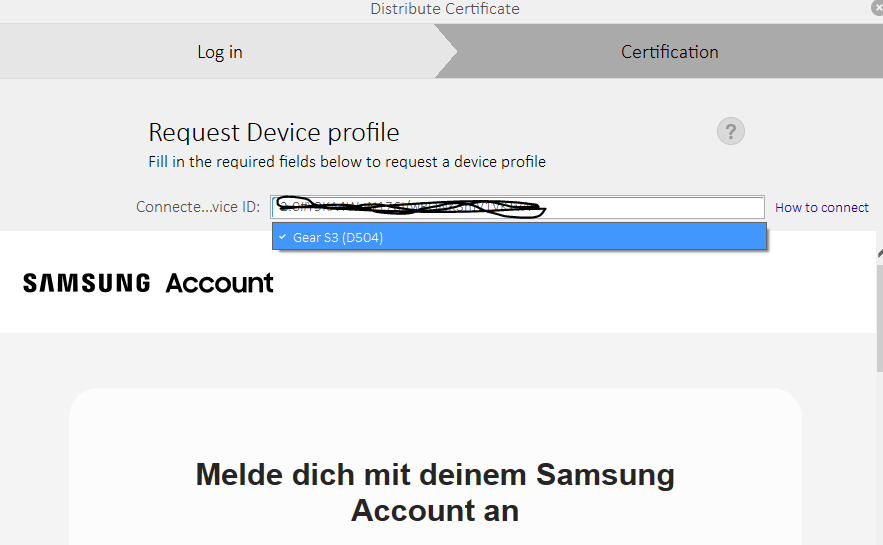Screen dimensions: 883x545
Task: Open the How to connect link
Action: [822, 208]
